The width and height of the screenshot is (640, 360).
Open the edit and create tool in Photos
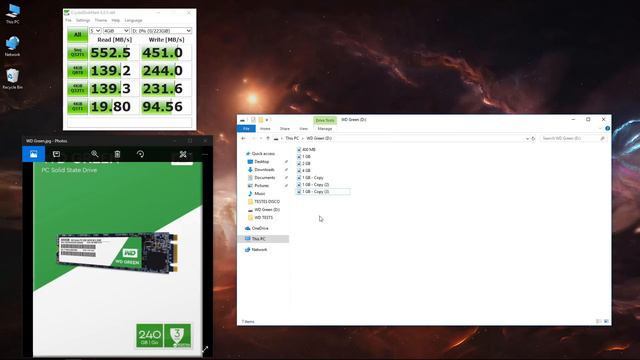[183, 154]
